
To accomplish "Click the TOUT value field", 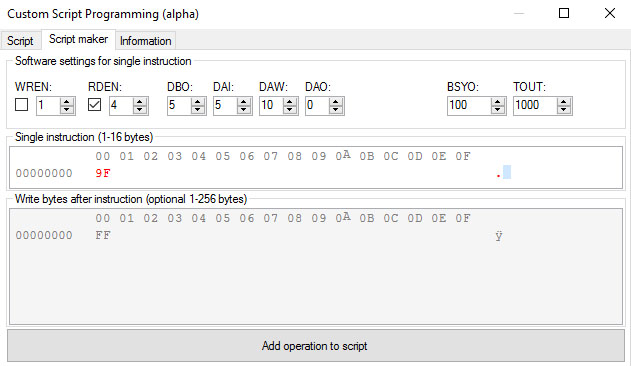I will tap(534, 105).
